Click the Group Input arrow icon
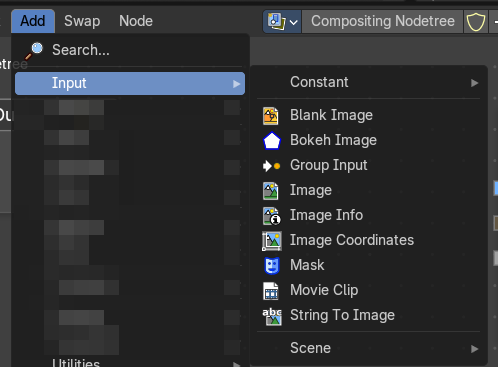 click(x=271, y=166)
